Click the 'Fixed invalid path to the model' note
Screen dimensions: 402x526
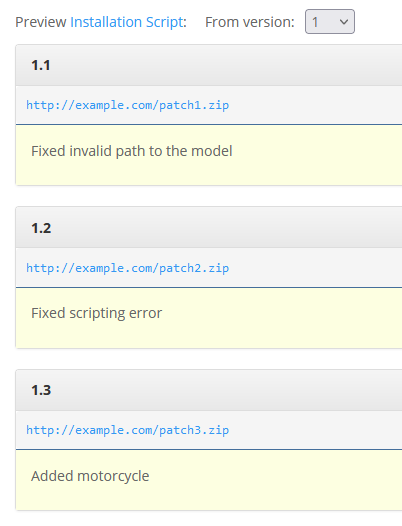pos(132,151)
